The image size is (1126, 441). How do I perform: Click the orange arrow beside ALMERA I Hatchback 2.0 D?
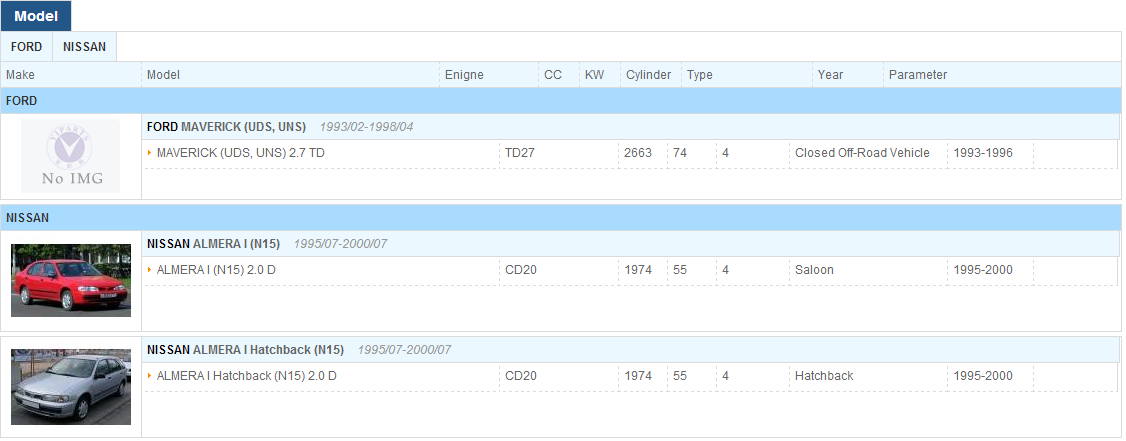point(149,376)
